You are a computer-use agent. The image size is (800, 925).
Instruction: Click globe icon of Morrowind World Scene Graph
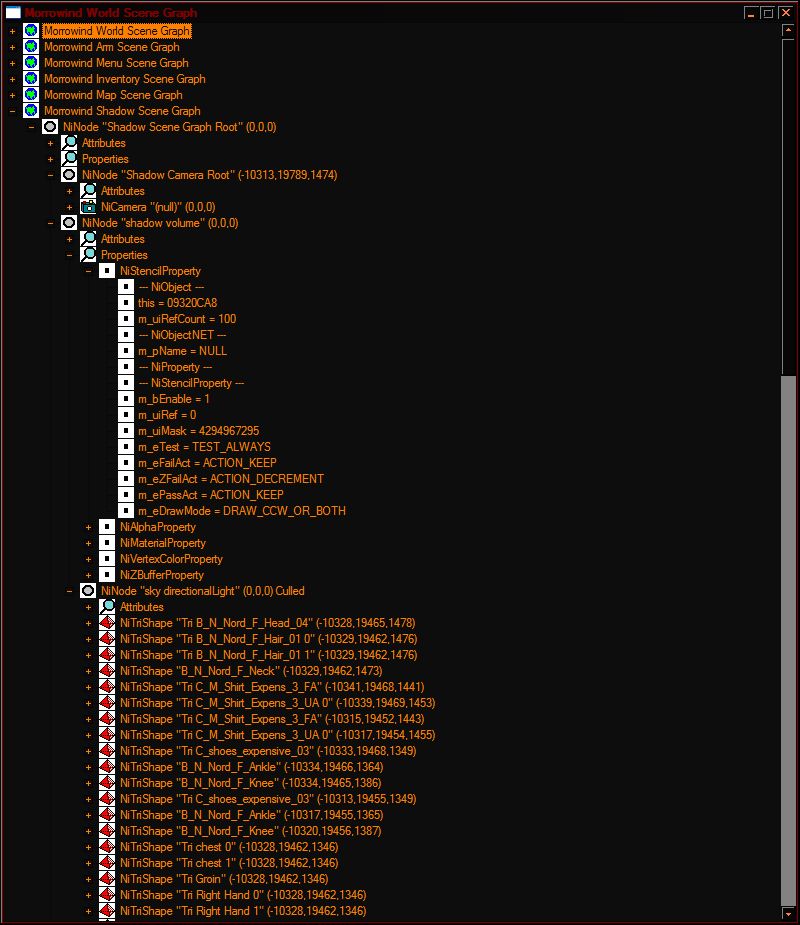coord(31,31)
